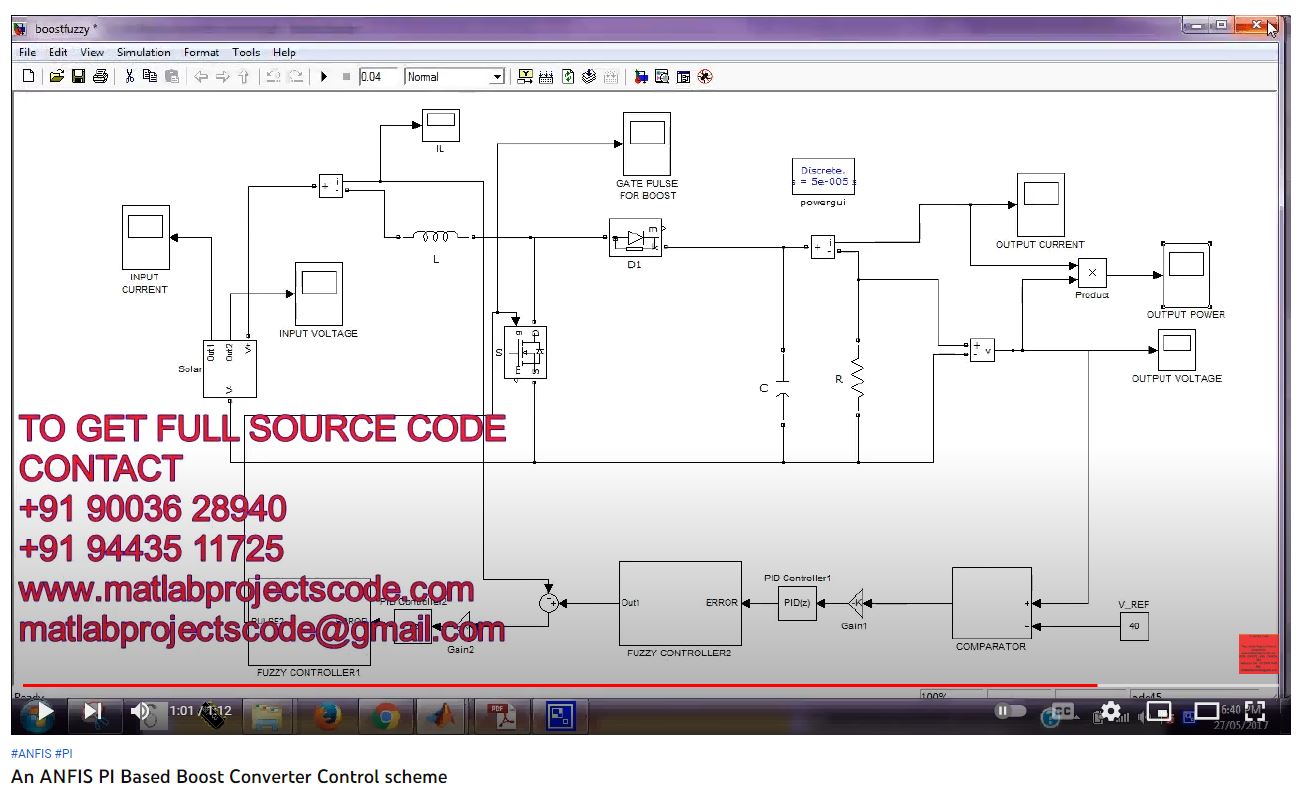The image size is (1301, 797).
Task: Click the Redo toolbar icon
Action: coord(295,77)
